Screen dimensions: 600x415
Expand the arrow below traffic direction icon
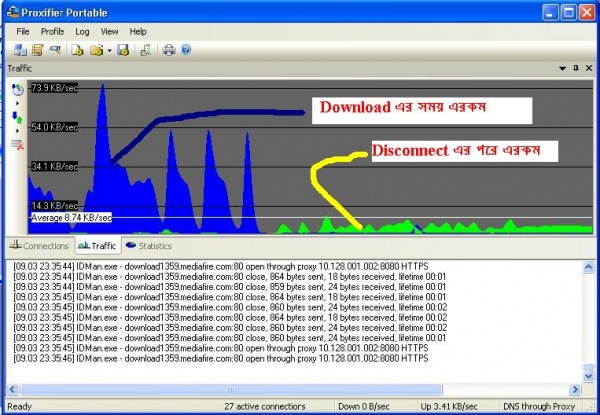18,131
